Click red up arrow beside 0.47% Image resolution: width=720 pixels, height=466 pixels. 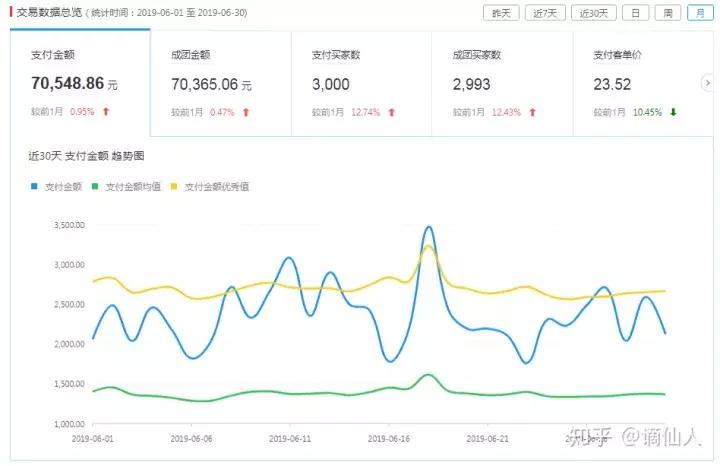246,112
